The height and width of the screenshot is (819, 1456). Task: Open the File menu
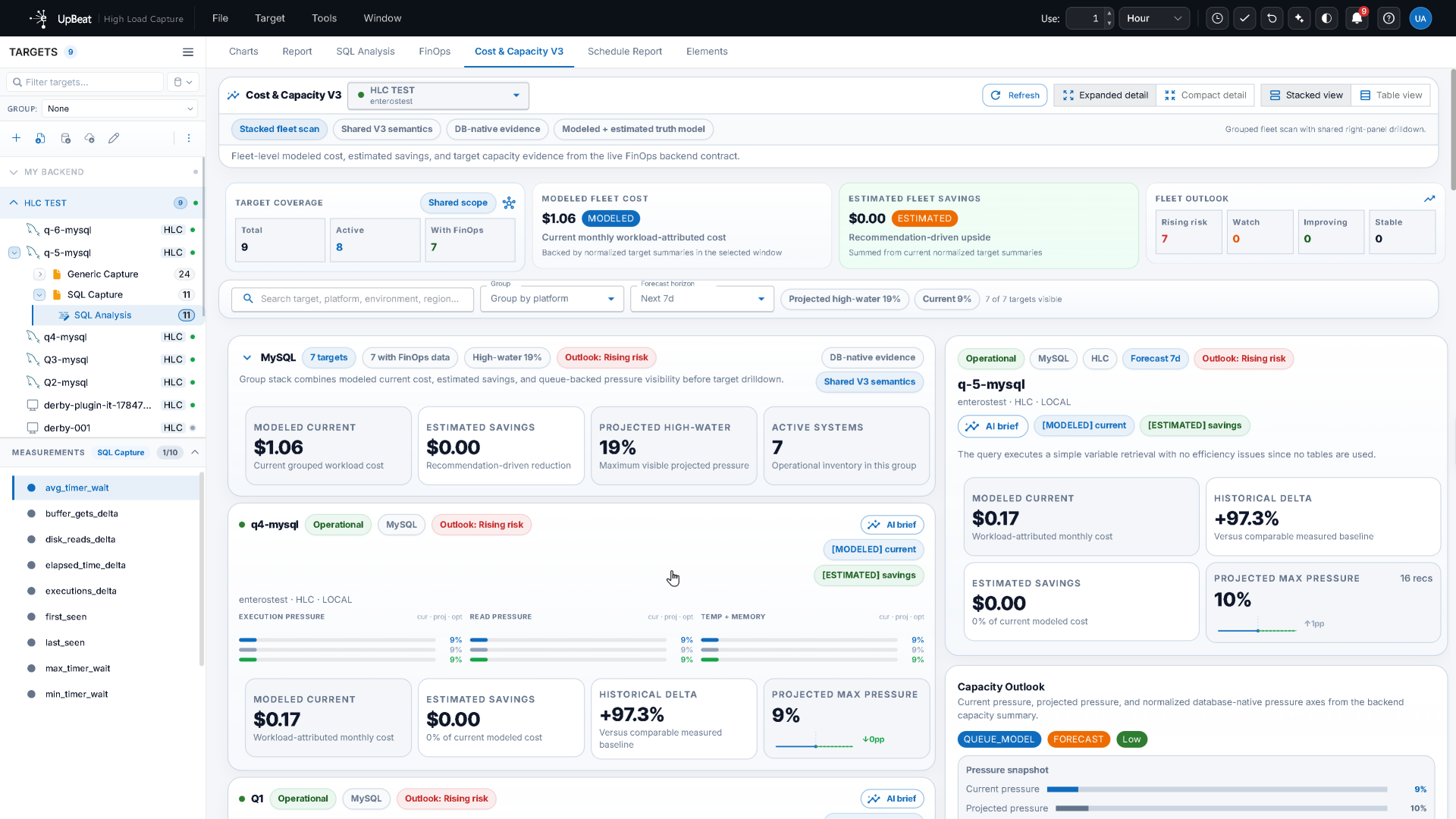[220, 18]
